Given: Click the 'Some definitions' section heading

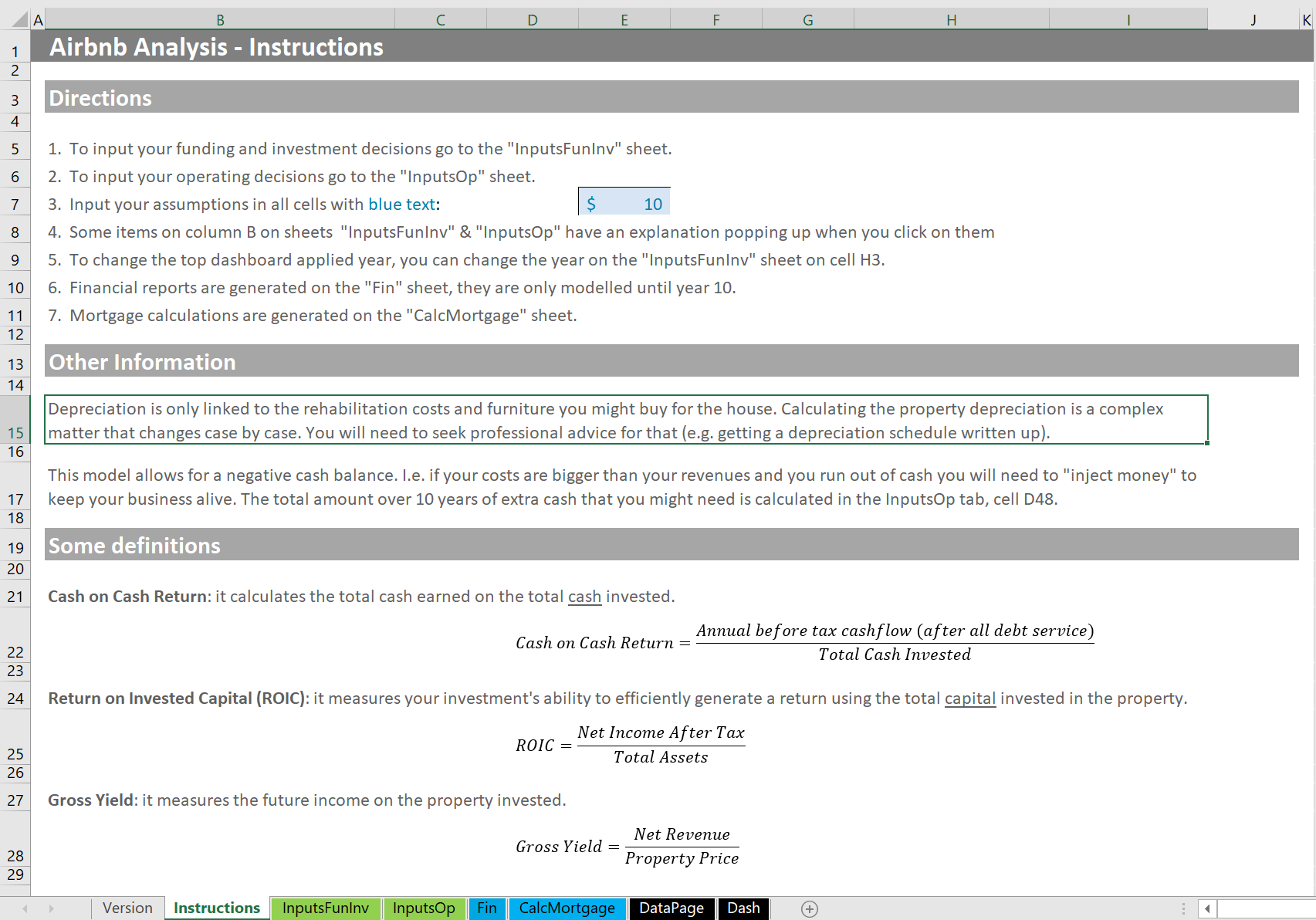Looking at the screenshot, I should 134,546.
